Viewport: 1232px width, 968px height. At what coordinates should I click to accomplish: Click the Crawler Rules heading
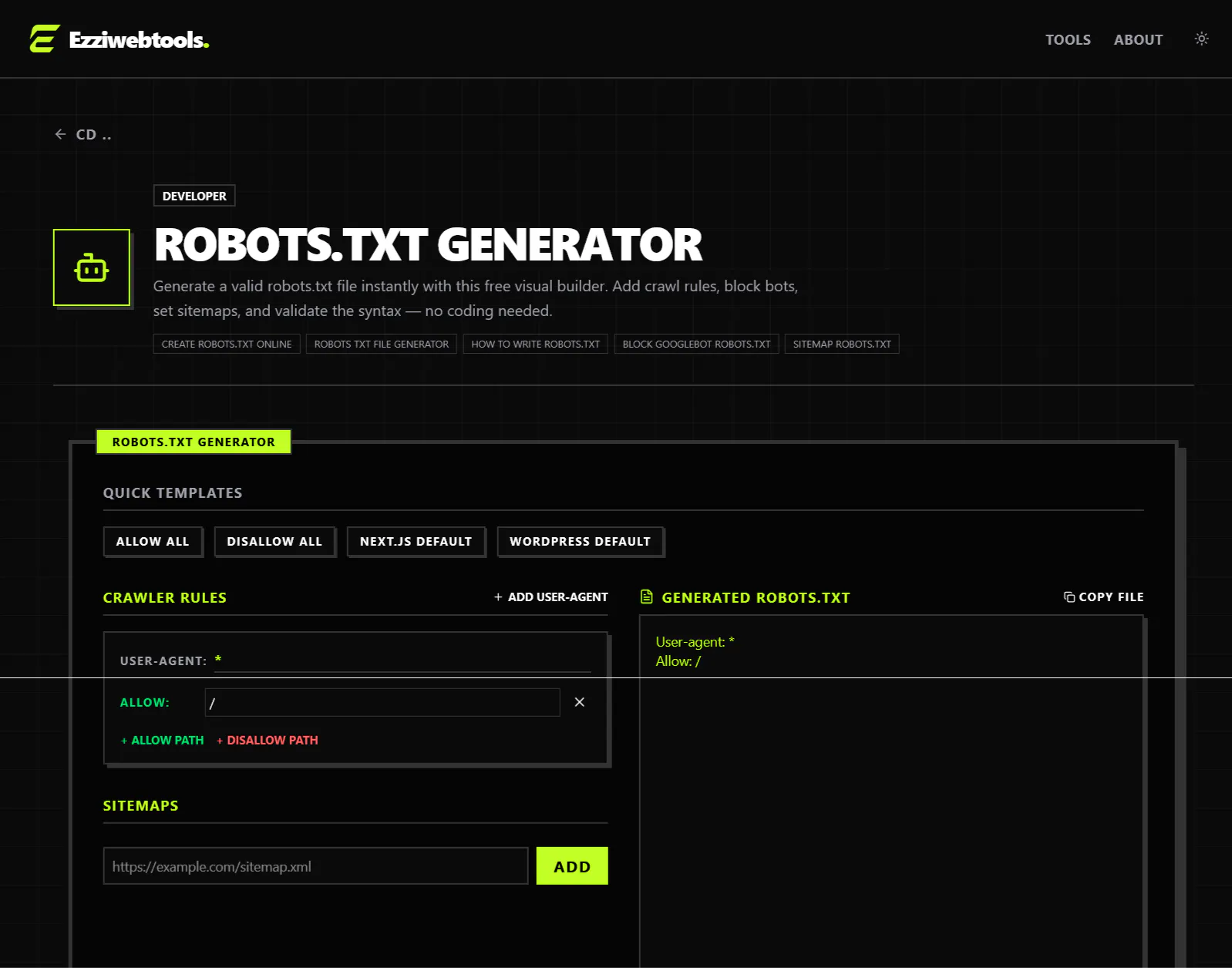(165, 597)
